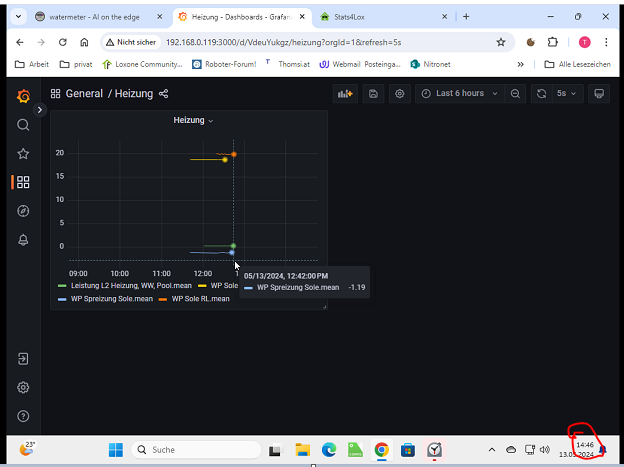Zoom out the time range
Image resolution: width=624 pixels, height=467 pixels.
tap(516, 93)
